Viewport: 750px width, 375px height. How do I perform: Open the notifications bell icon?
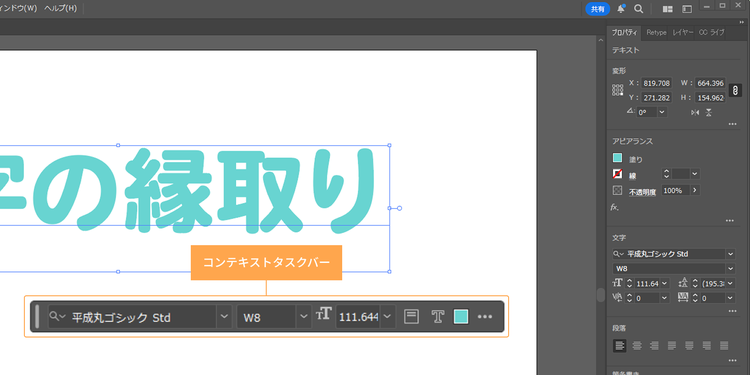point(621,9)
